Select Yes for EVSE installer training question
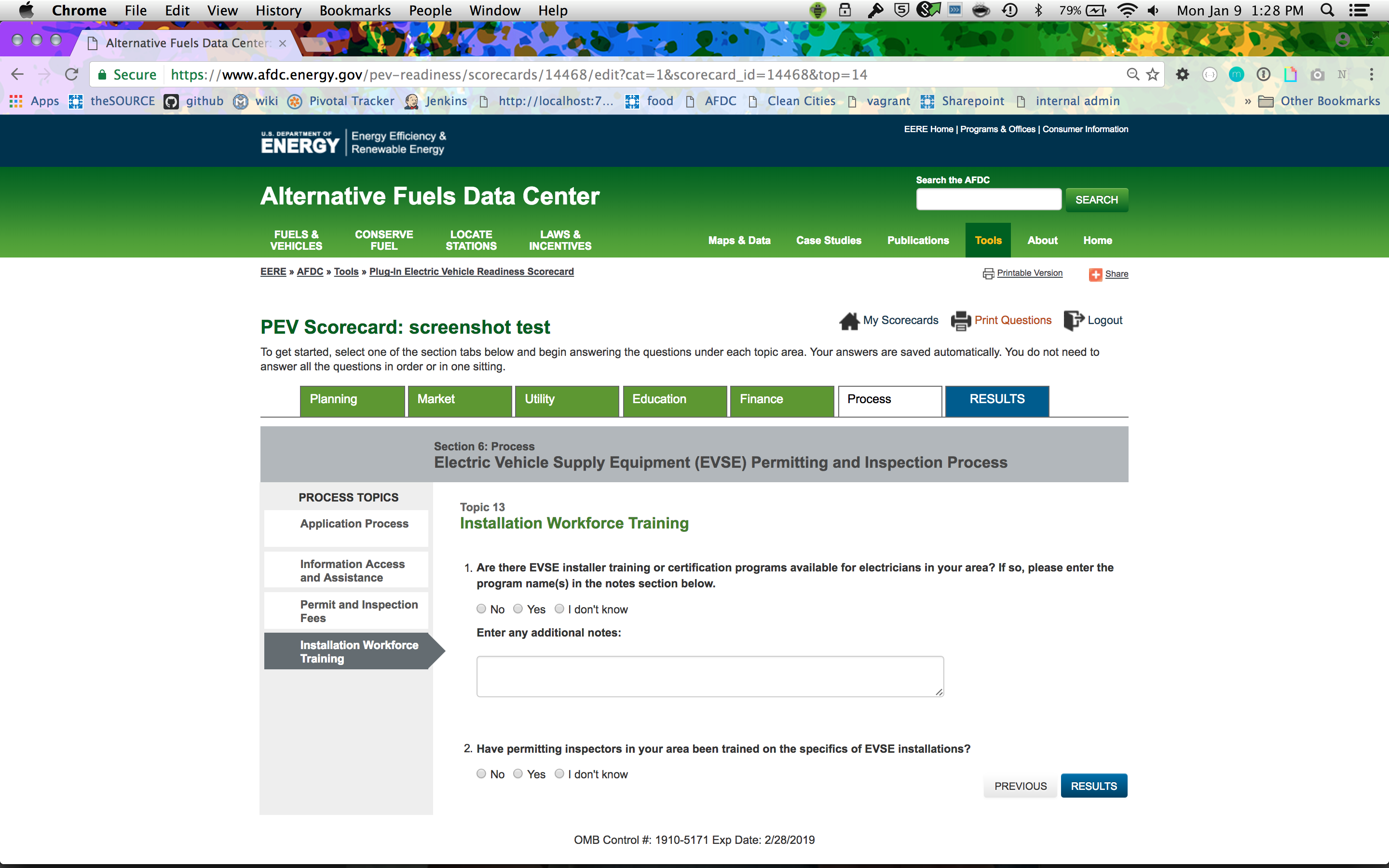Screen dimensions: 1389x868 click(x=517, y=609)
